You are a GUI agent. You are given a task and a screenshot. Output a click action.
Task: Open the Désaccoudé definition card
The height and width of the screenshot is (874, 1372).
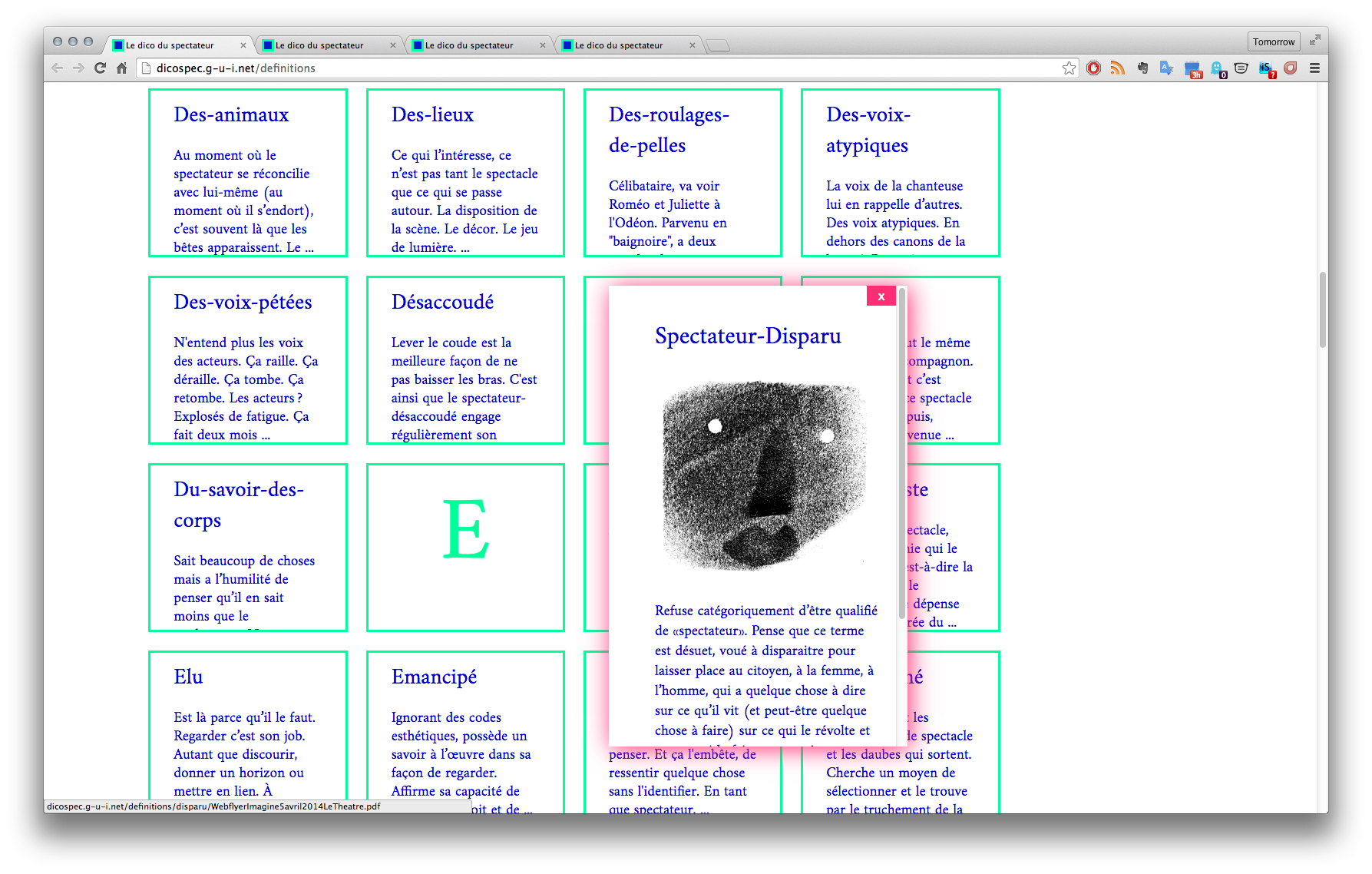click(465, 360)
